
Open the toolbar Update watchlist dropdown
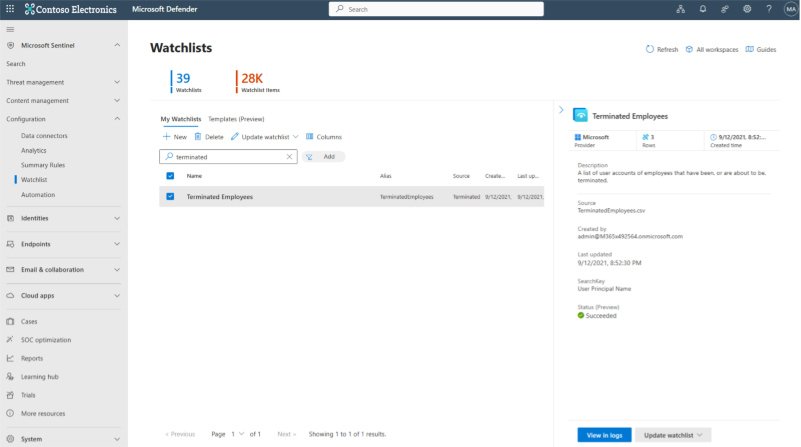click(x=265, y=136)
